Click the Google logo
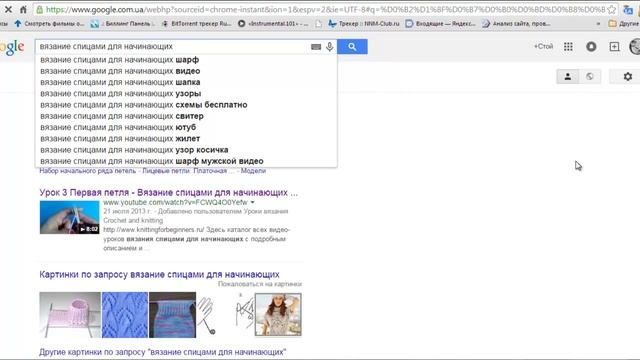Image resolution: width=640 pixels, height=360 pixels. (x=12, y=47)
